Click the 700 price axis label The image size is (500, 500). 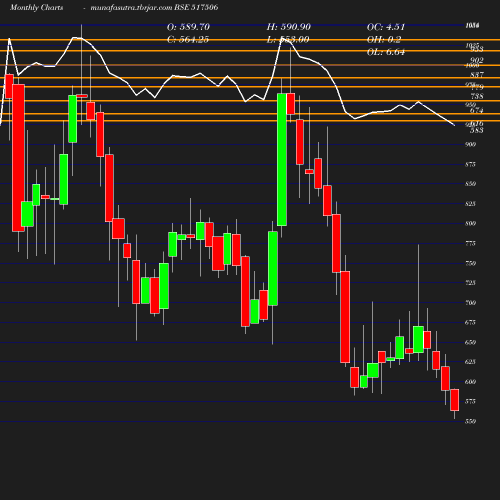point(470,303)
